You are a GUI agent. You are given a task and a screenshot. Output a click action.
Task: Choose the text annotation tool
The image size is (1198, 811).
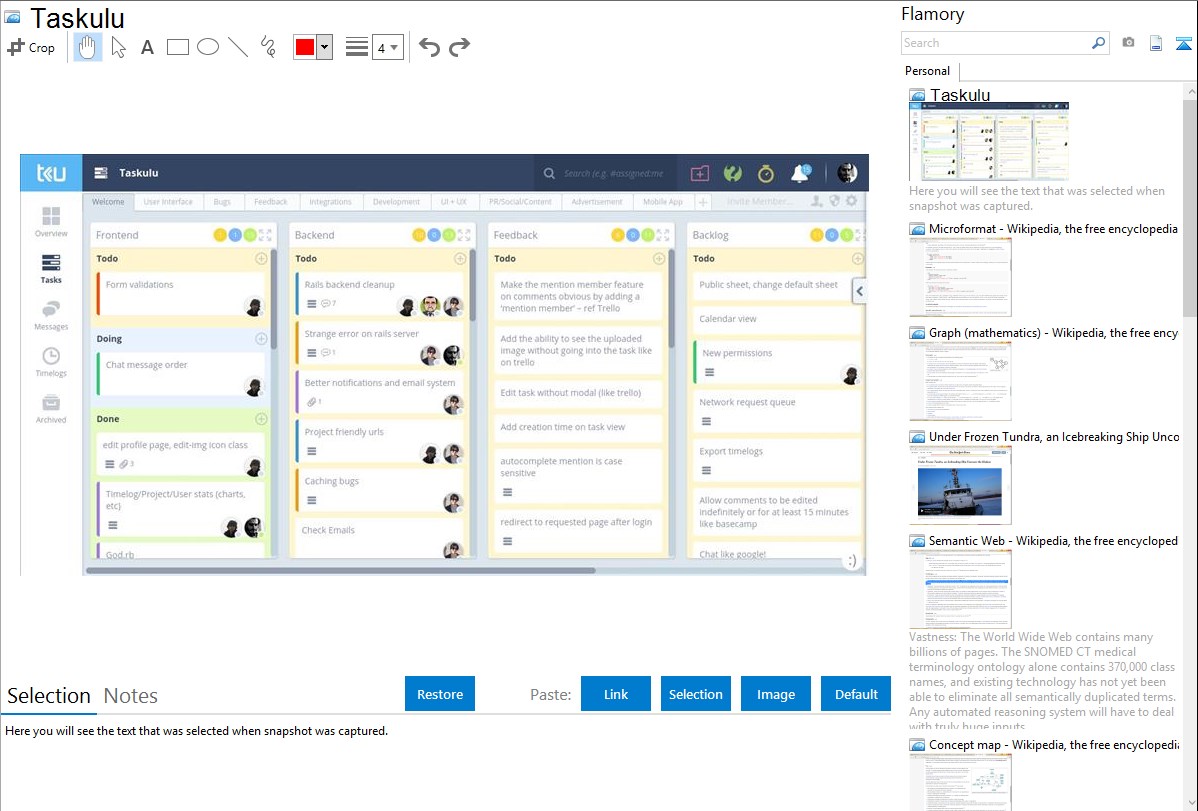click(x=147, y=47)
